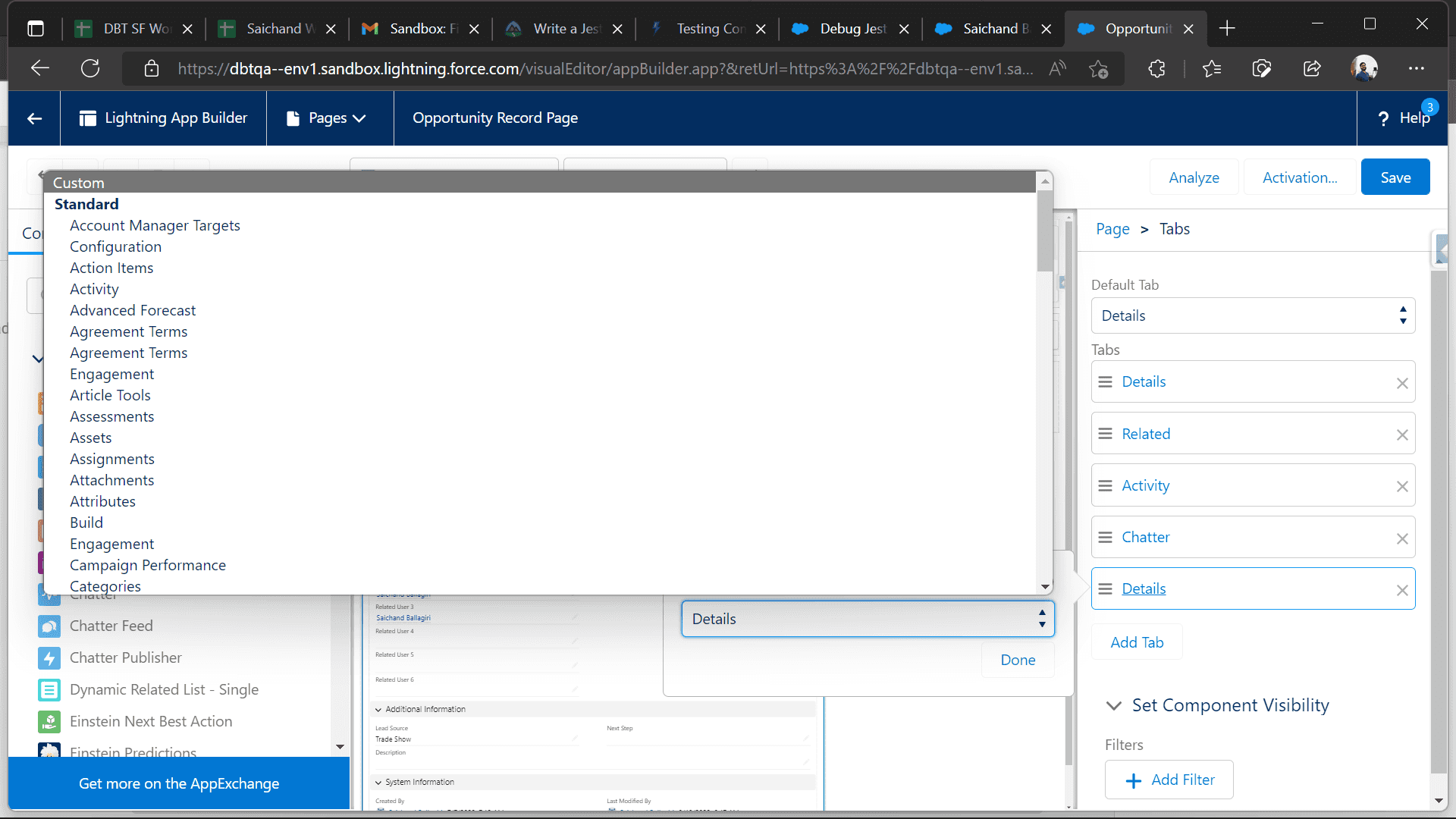
Task: Remove the Activity tab from Tabs list
Action: pos(1402,486)
